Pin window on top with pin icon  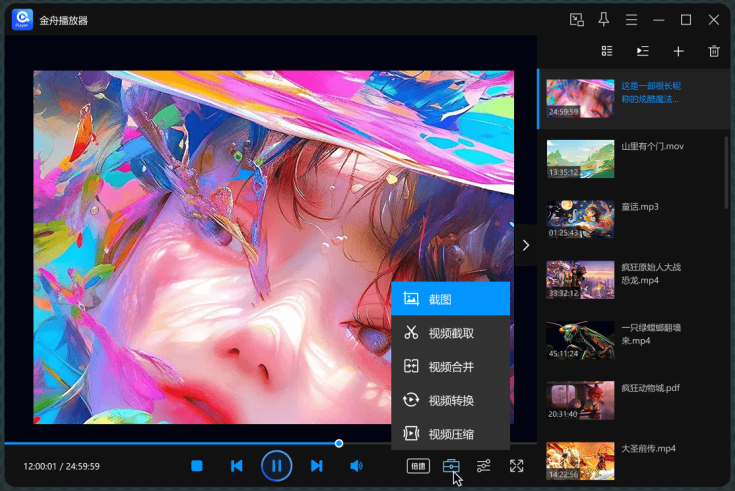coord(604,20)
